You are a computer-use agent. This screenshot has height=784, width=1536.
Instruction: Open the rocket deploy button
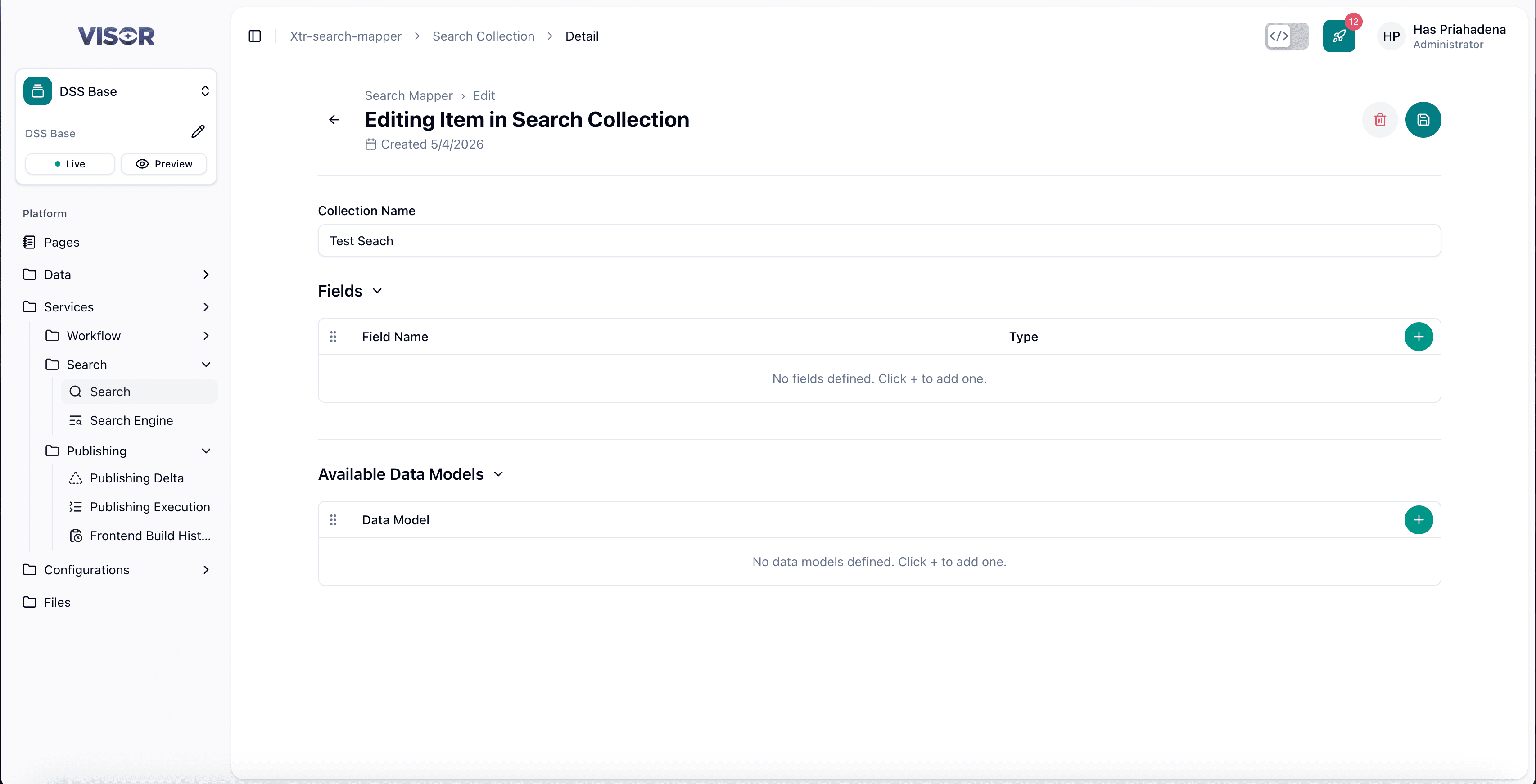tap(1339, 36)
